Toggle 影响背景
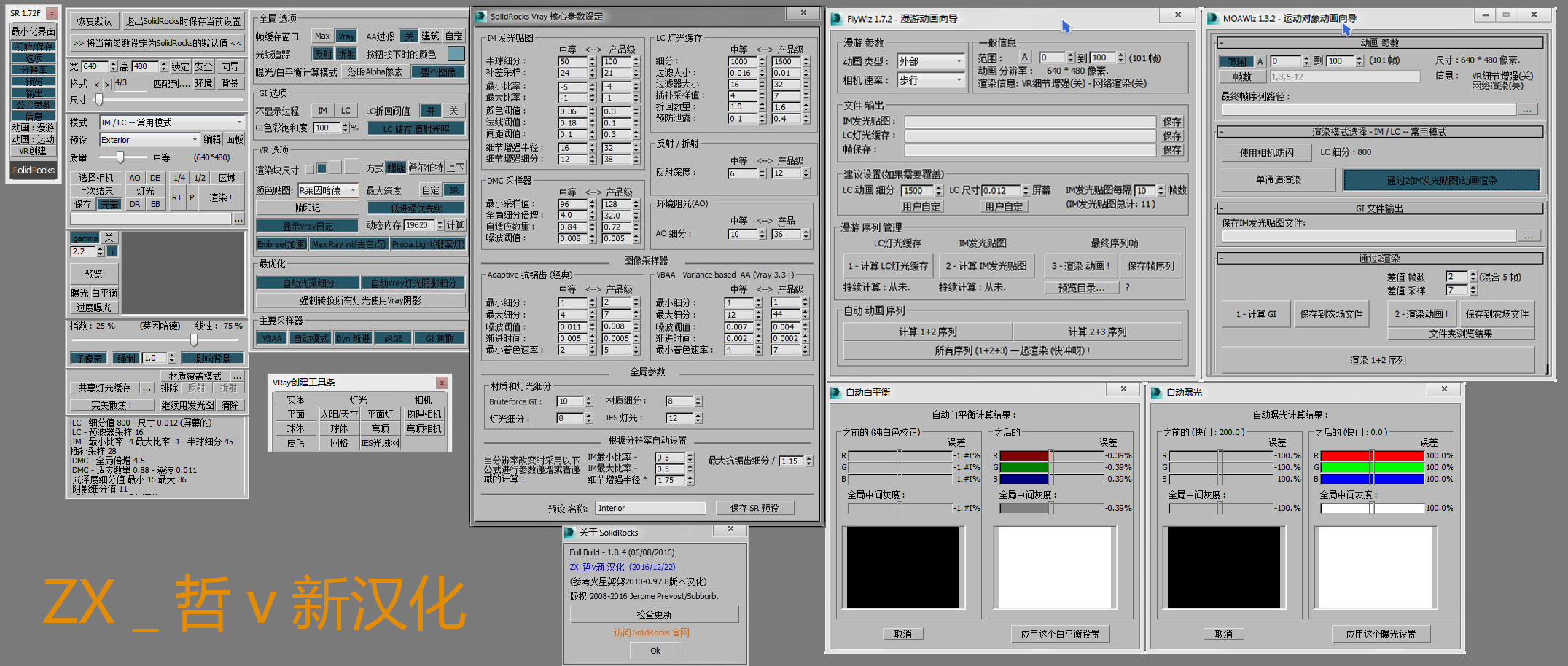1568x666 pixels. click(212, 358)
